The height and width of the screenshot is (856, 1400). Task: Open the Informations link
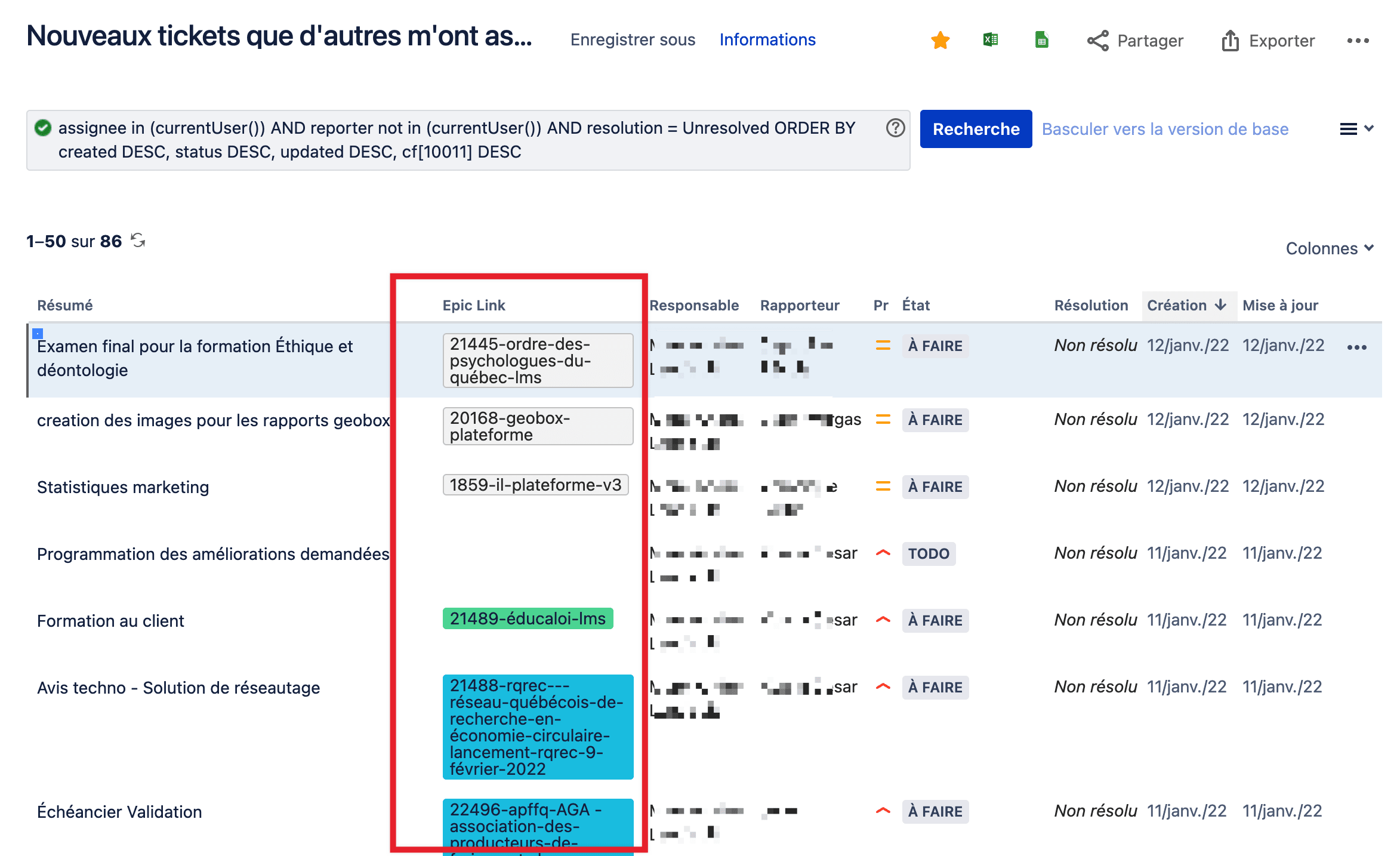pyautogui.click(x=767, y=39)
